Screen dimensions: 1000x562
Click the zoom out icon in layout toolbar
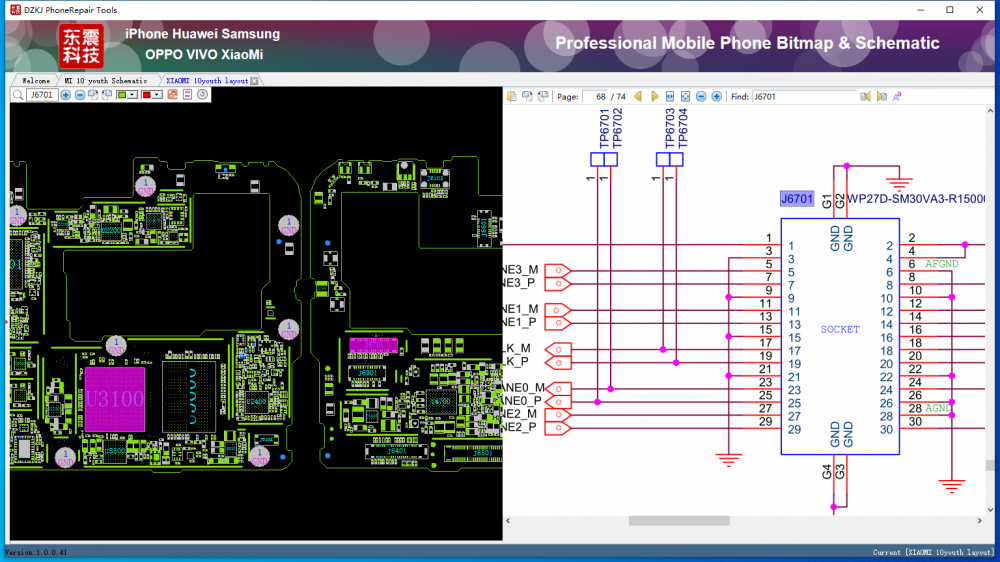click(x=80, y=95)
